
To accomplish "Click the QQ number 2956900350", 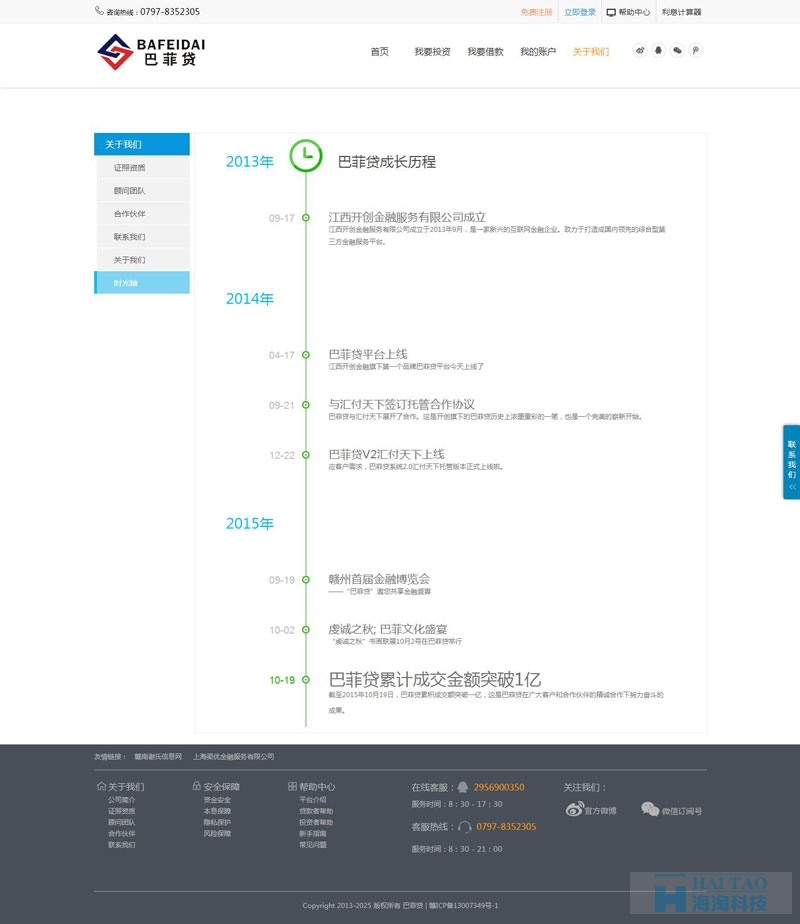I will [499, 787].
